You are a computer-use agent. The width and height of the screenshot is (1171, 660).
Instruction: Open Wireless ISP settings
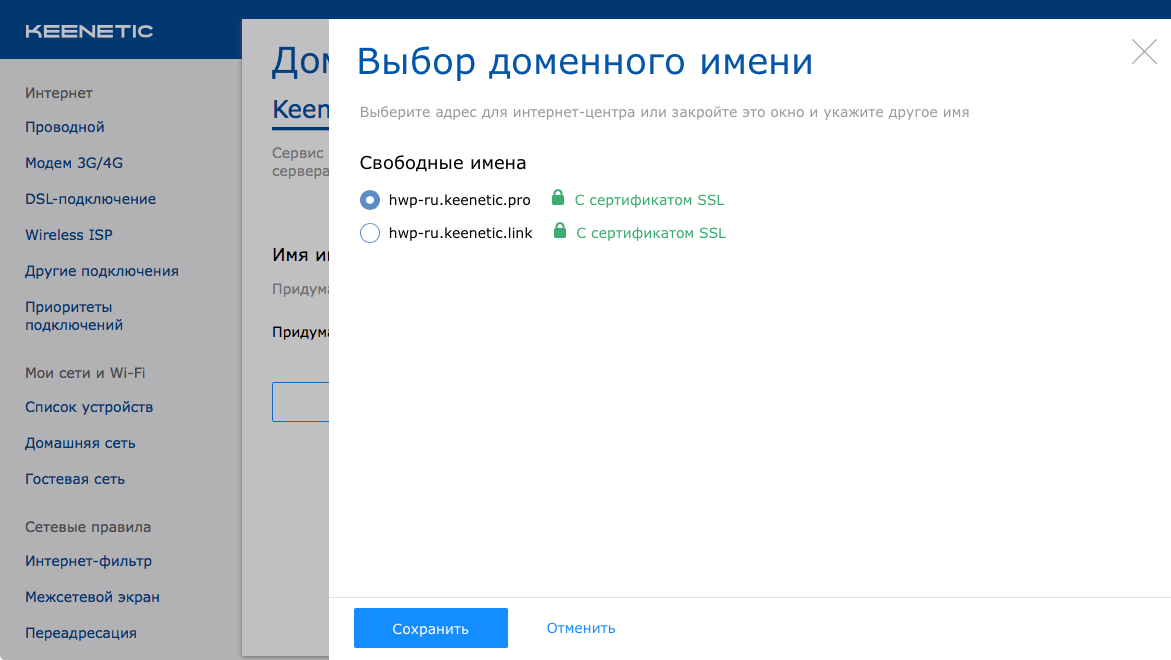pyautogui.click(x=69, y=235)
